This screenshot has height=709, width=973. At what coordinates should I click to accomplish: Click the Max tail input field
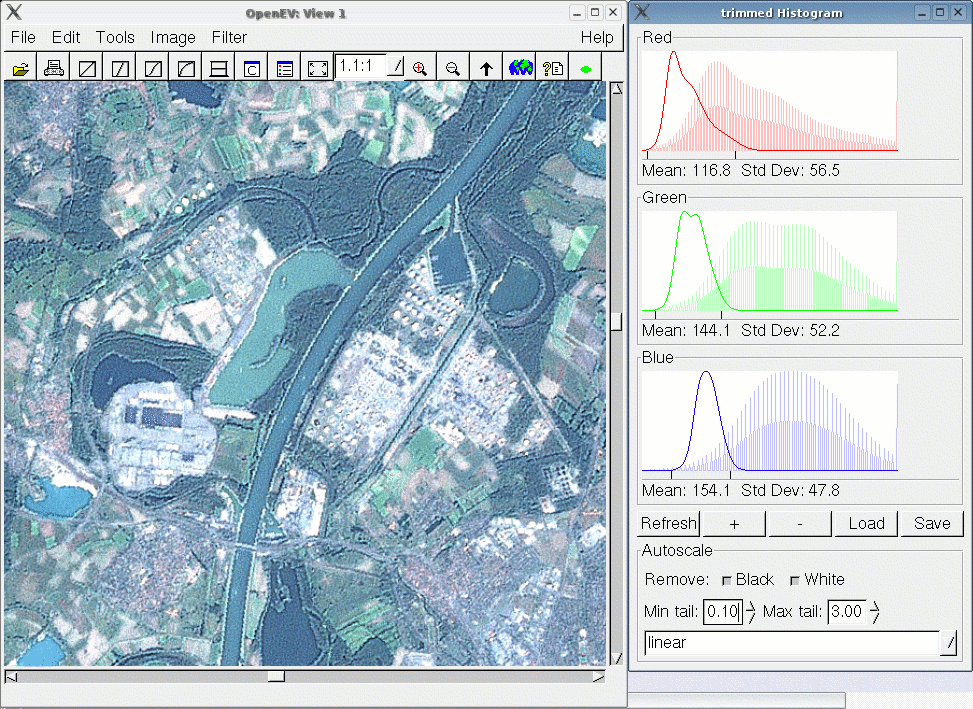(846, 612)
